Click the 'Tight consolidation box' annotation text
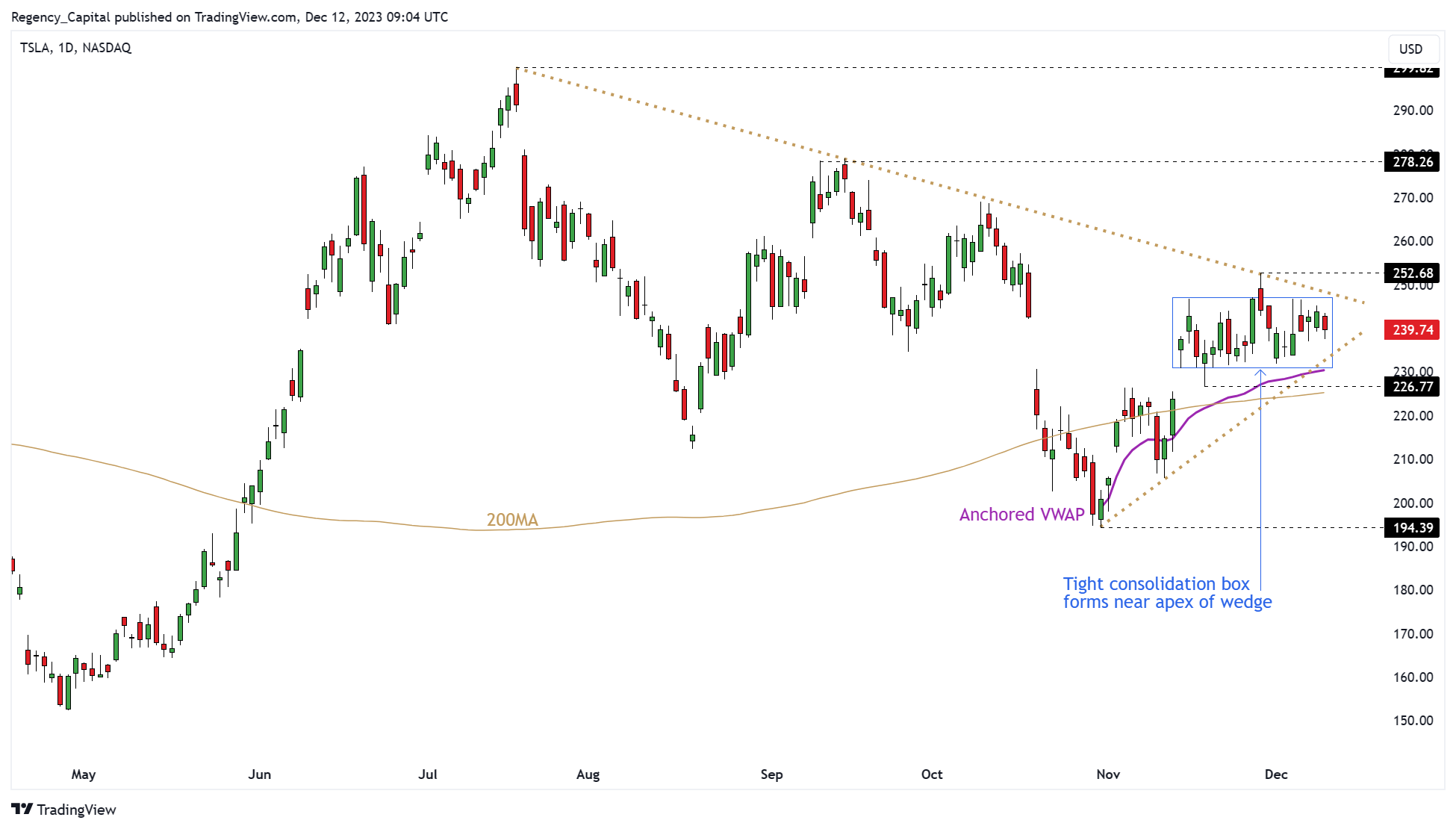Viewport: 1456px width, 829px height. click(1156, 584)
